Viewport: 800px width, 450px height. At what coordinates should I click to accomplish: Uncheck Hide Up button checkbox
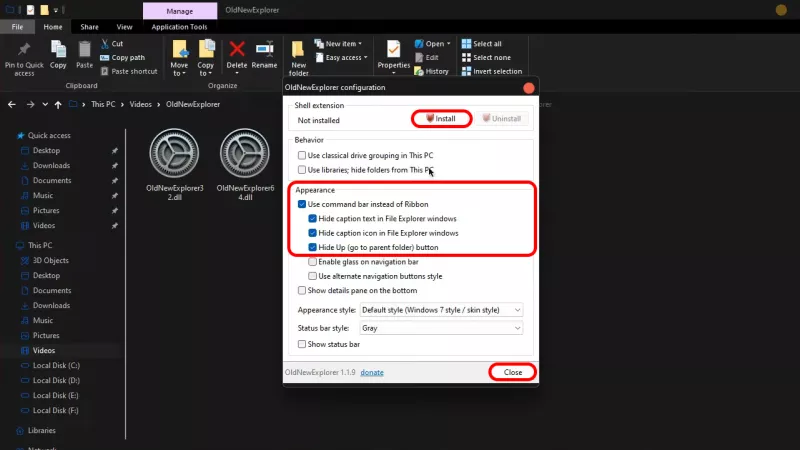312,247
